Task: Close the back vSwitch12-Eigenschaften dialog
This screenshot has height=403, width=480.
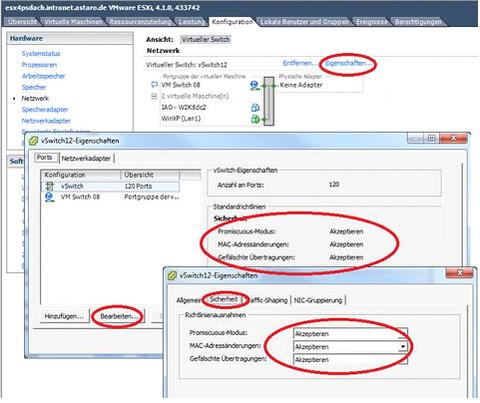Action: (453, 138)
